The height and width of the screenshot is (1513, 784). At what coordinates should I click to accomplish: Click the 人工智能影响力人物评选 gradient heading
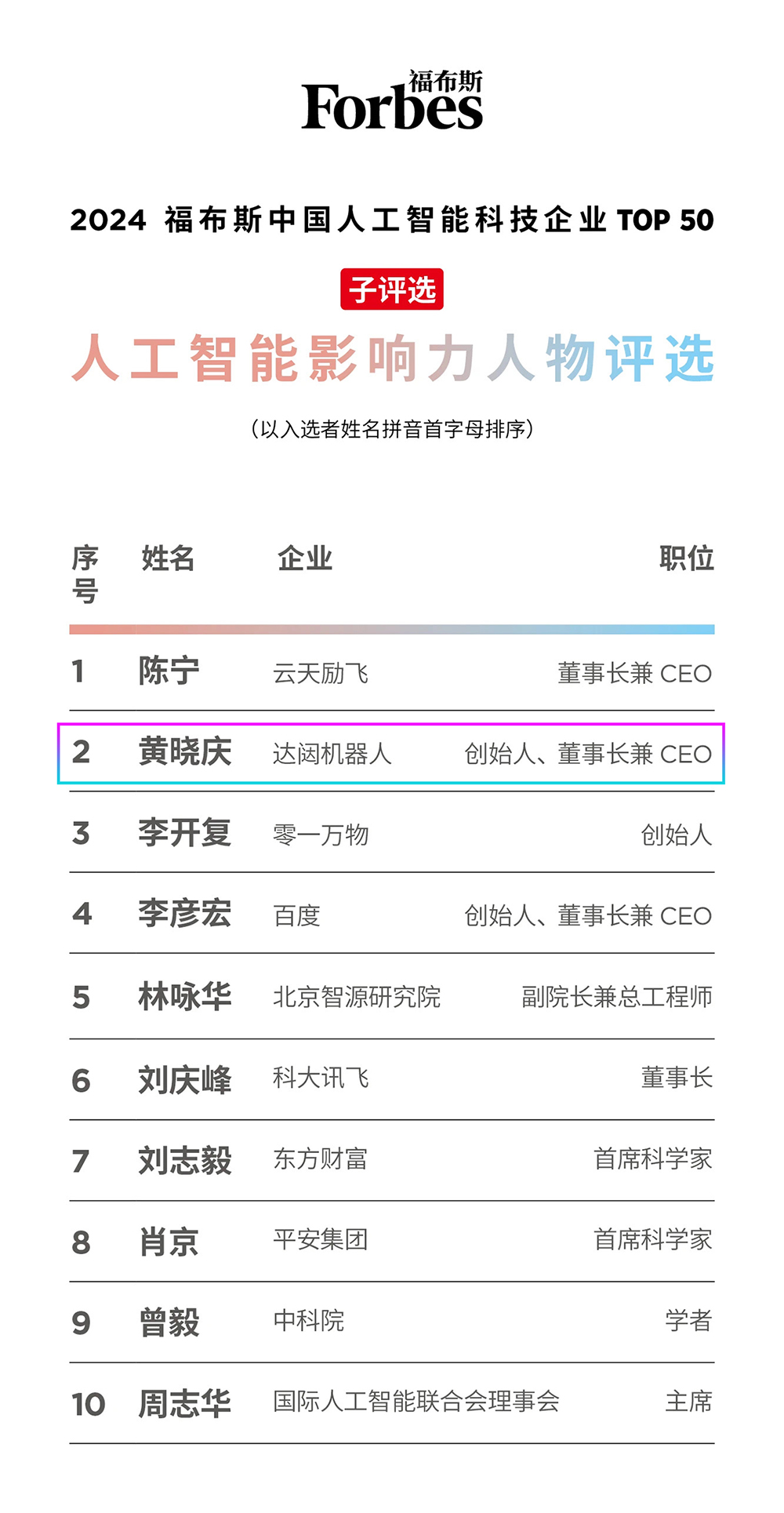click(392, 358)
